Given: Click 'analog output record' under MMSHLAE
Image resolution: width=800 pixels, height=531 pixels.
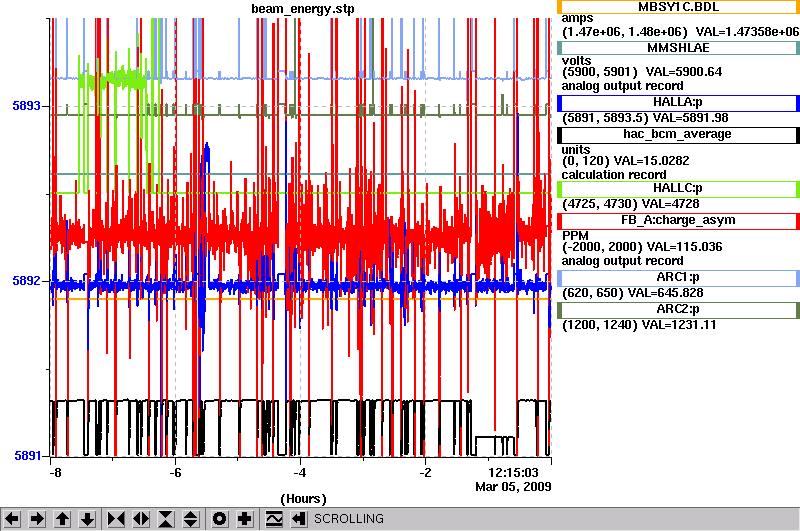Looking at the screenshot, I should tap(622, 86).
